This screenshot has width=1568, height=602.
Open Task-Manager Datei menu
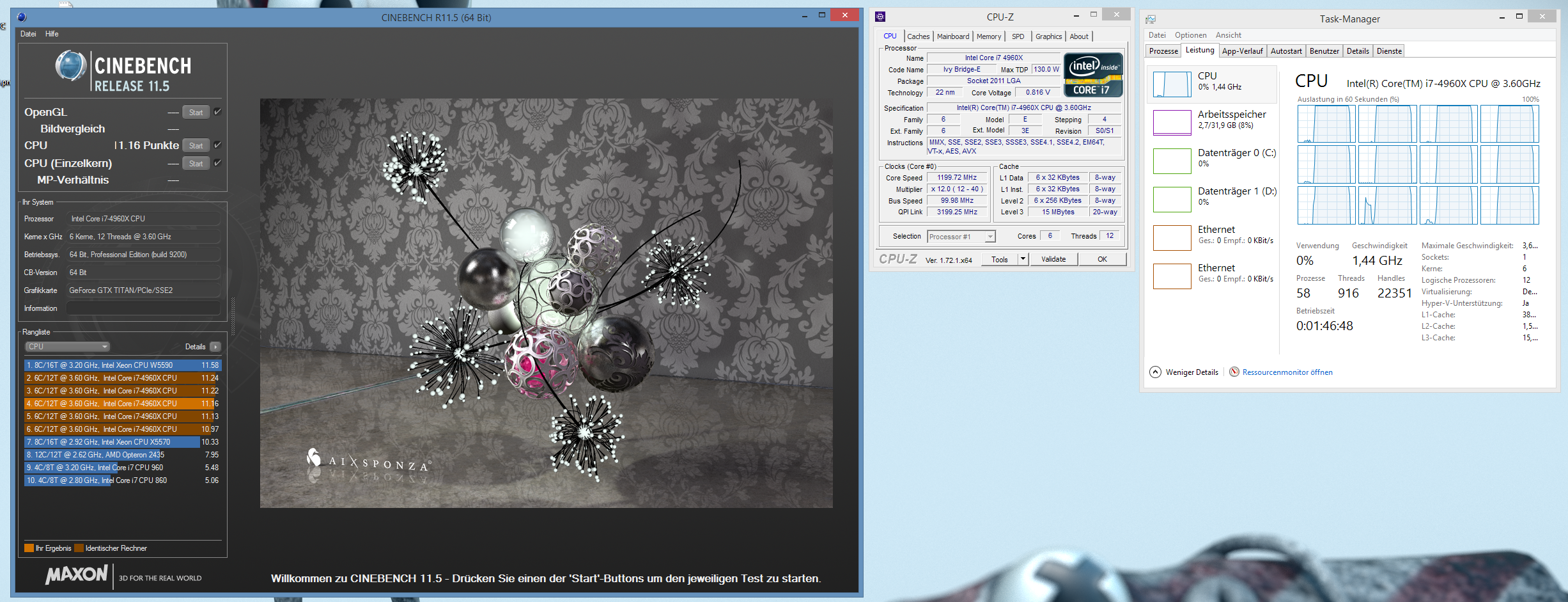click(x=1157, y=35)
